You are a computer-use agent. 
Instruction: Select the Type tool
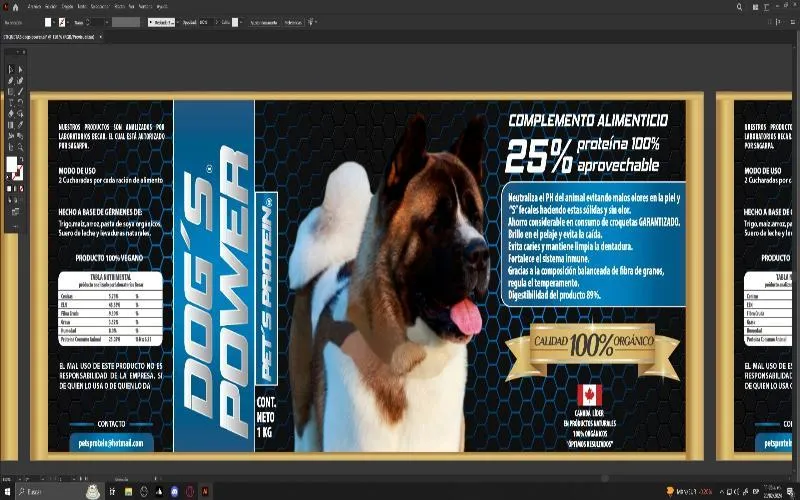(x=11, y=103)
